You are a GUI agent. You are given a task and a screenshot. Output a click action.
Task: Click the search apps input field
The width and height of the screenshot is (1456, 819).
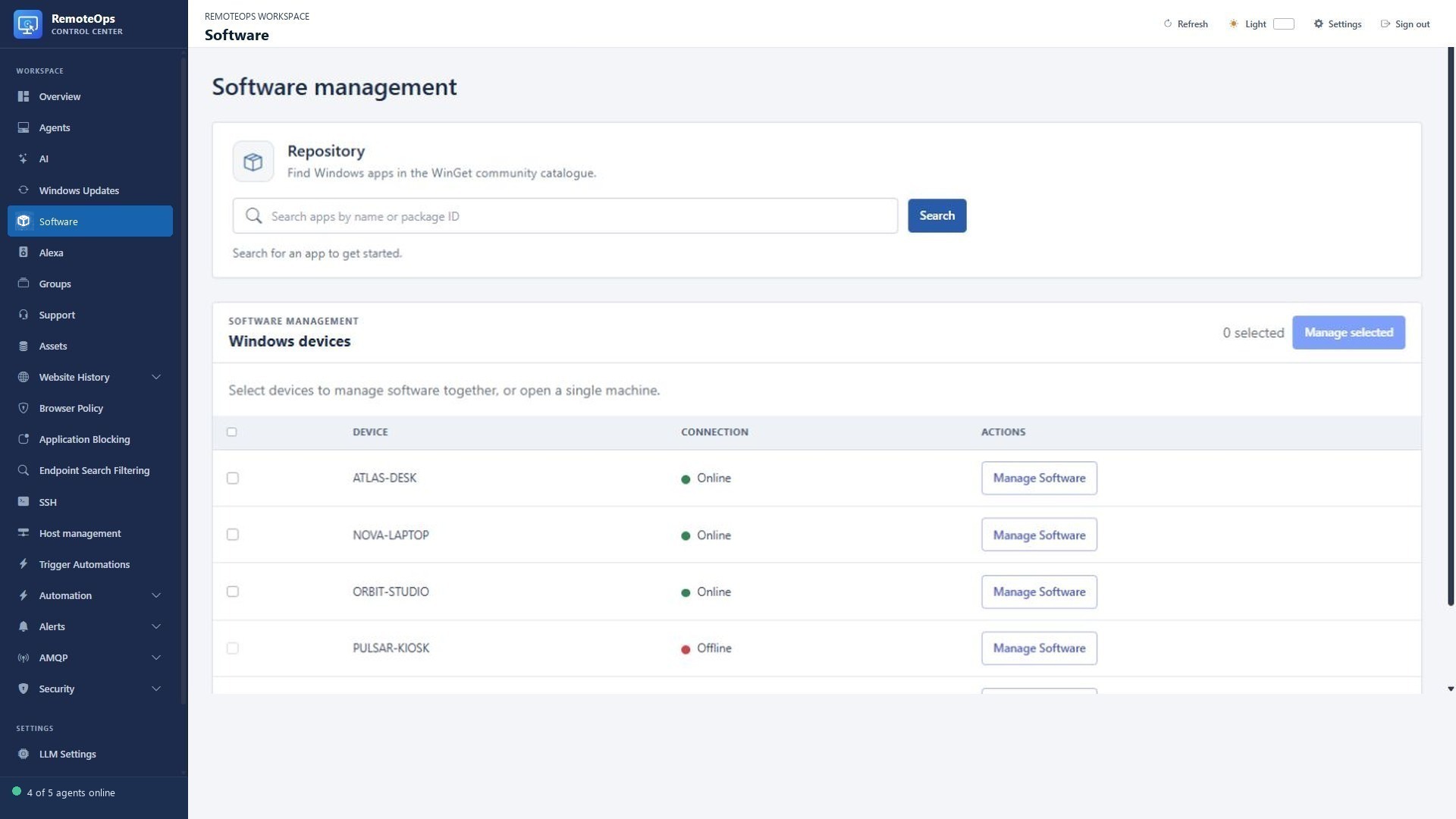(x=566, y=216)
